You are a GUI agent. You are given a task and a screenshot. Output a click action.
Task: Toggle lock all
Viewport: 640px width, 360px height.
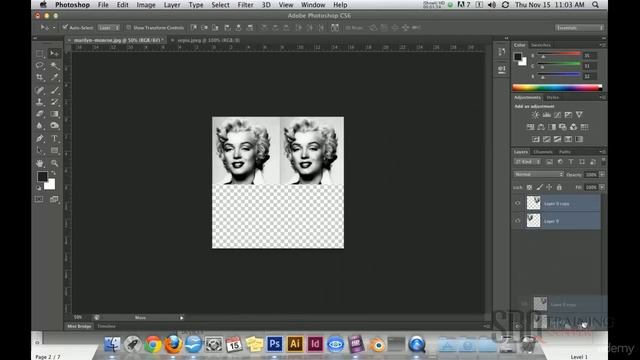pos(559,187)
